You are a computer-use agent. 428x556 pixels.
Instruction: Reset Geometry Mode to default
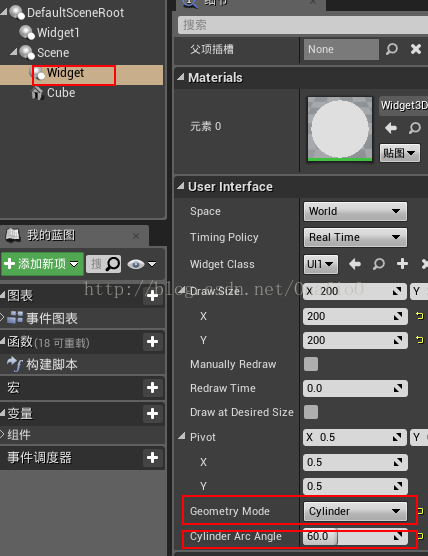[x=421, y=511]
